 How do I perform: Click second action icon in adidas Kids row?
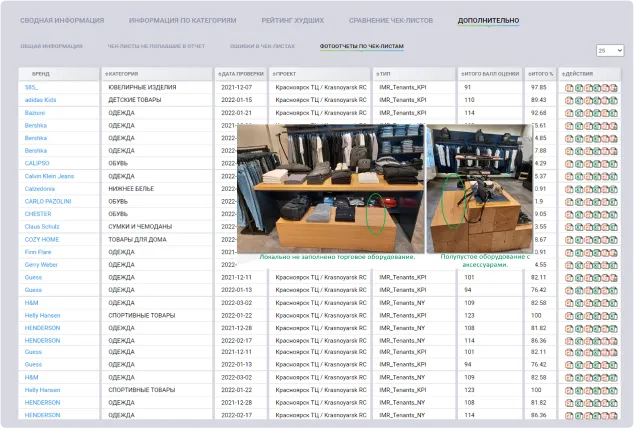579,100
